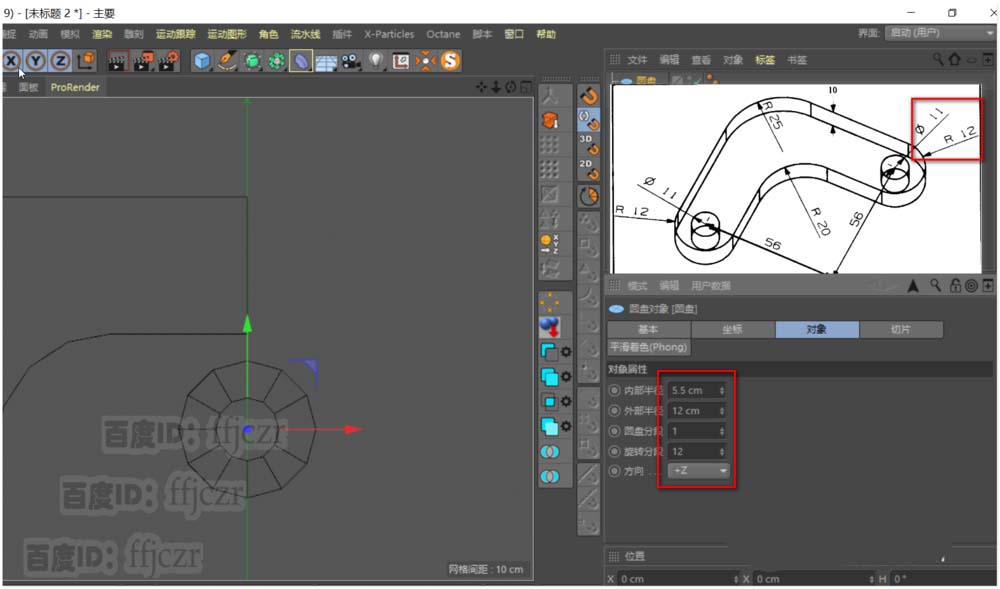
Task: Switch the coordinate system icon
Action: (x=85, y=61)
